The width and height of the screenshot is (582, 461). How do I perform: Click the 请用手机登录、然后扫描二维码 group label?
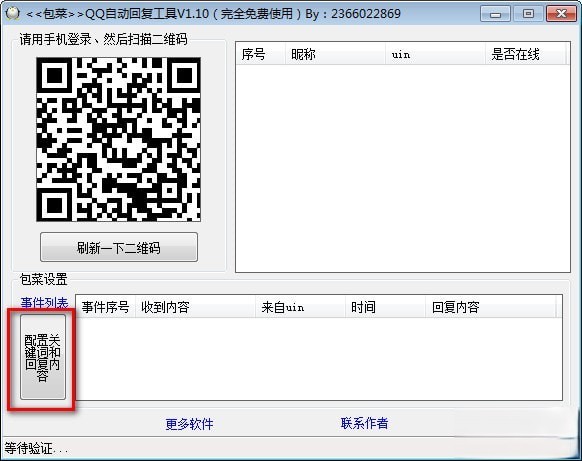pyautogui.click(x=104, y=39)
